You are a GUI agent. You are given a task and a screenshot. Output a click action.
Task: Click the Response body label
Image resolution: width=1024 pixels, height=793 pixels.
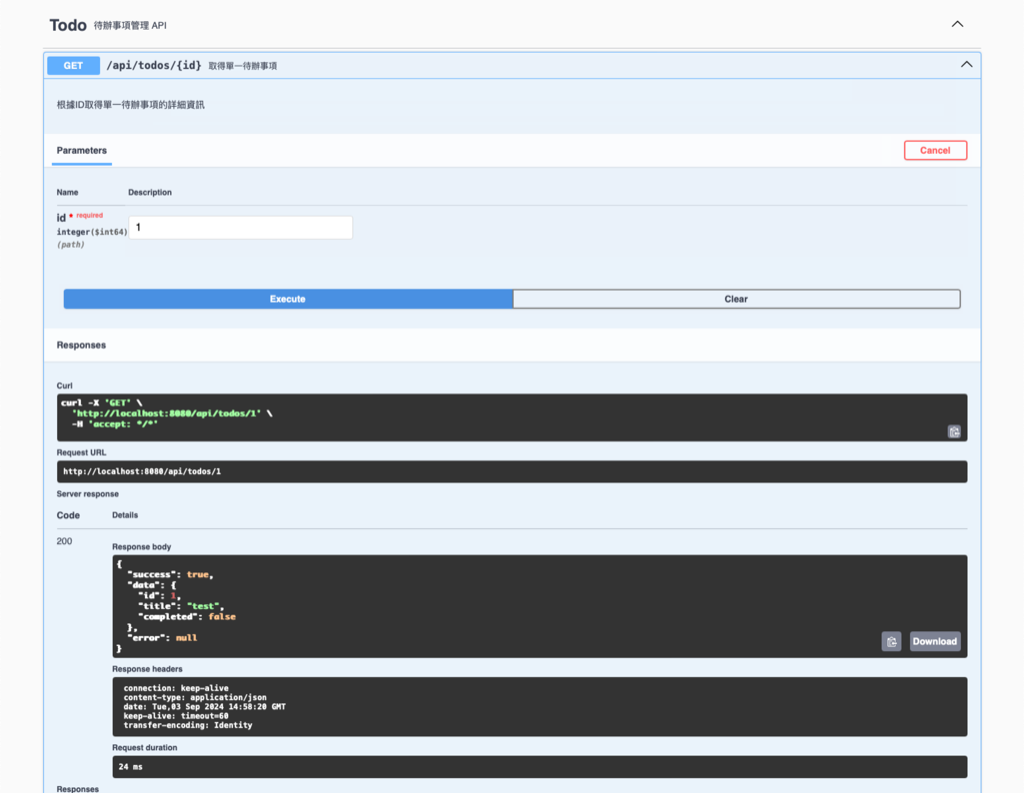click(142, 547)
